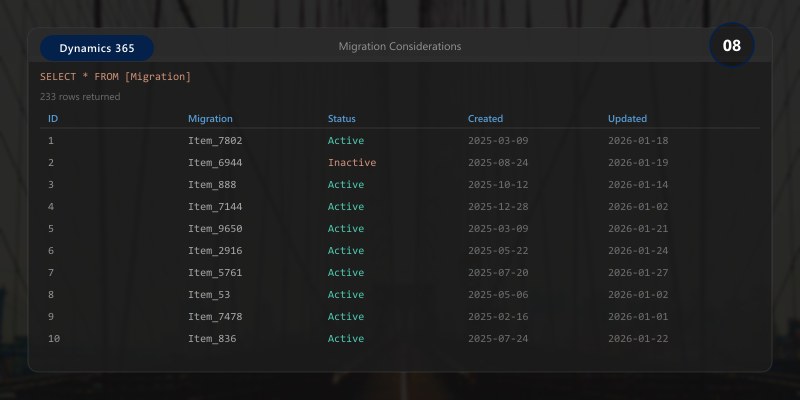Select the Item_6944 cell
Viewport: 800px width, 400px height.
click(x=215, y=162)
